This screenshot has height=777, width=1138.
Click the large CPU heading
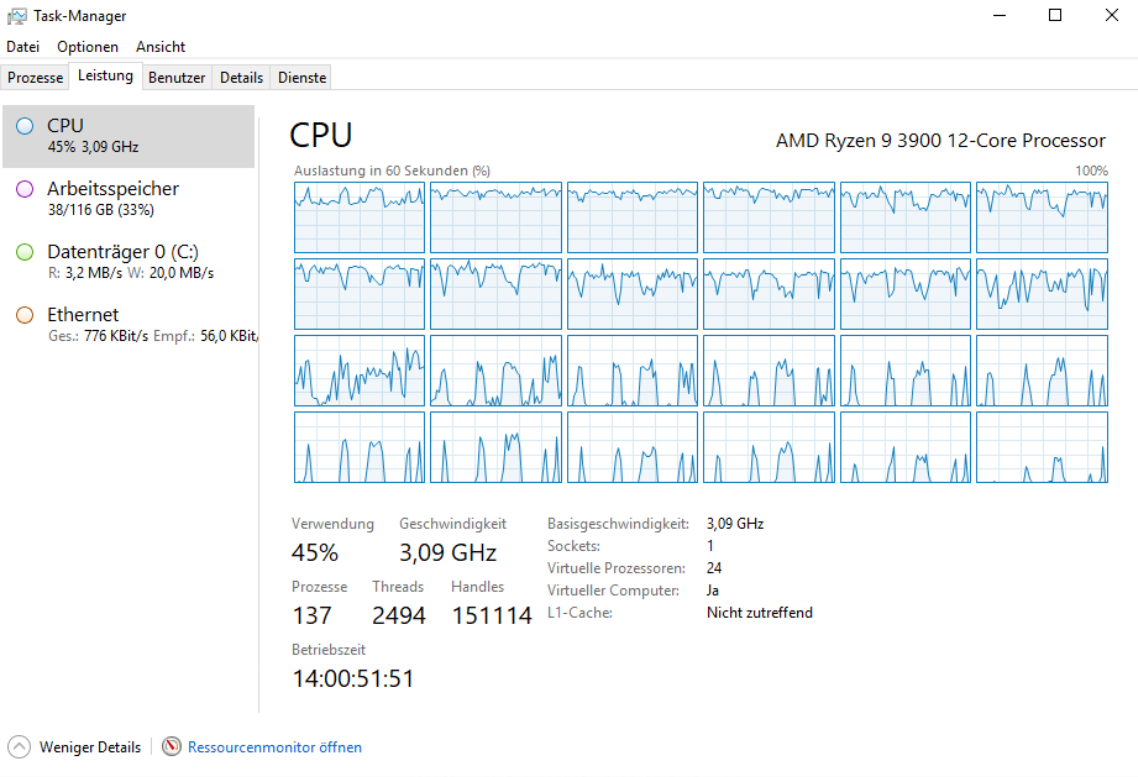(321, 136)
